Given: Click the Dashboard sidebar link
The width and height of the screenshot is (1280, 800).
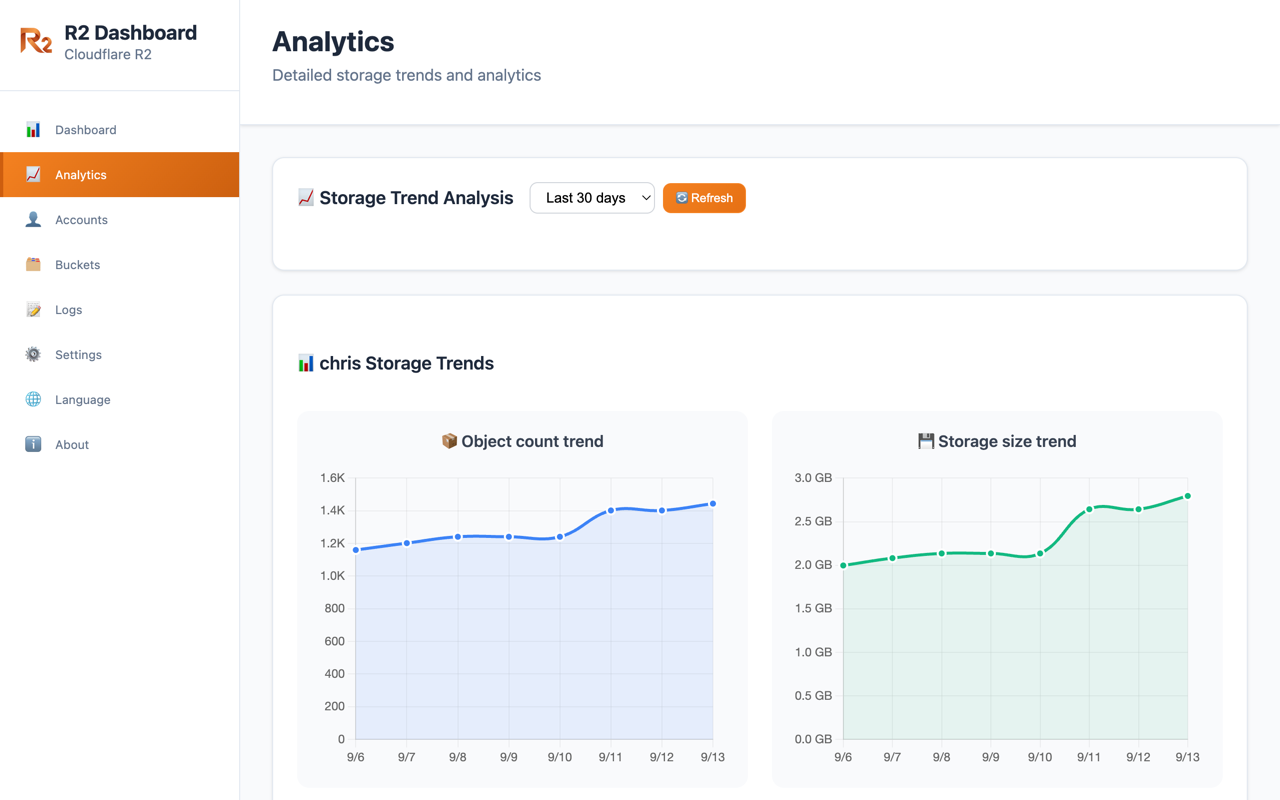Looking at the screenshot, I should pos(86,129).
